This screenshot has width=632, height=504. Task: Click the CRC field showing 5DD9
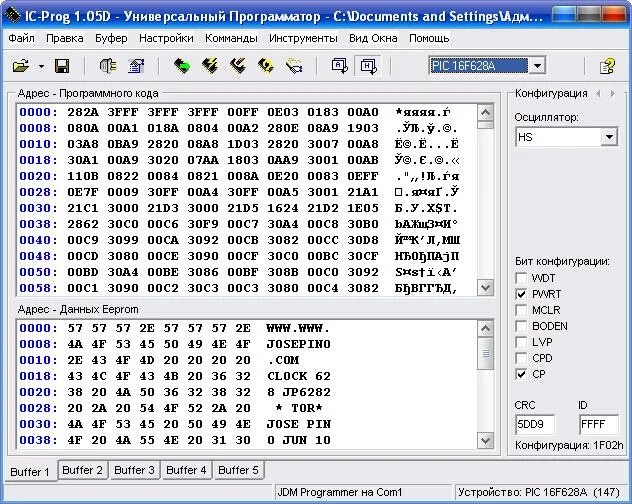(534, 424)
